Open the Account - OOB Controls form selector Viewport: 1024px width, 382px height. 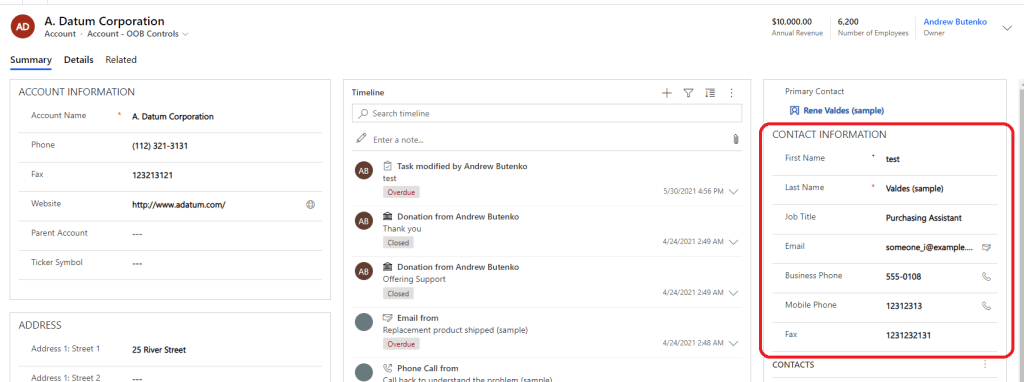138,34
